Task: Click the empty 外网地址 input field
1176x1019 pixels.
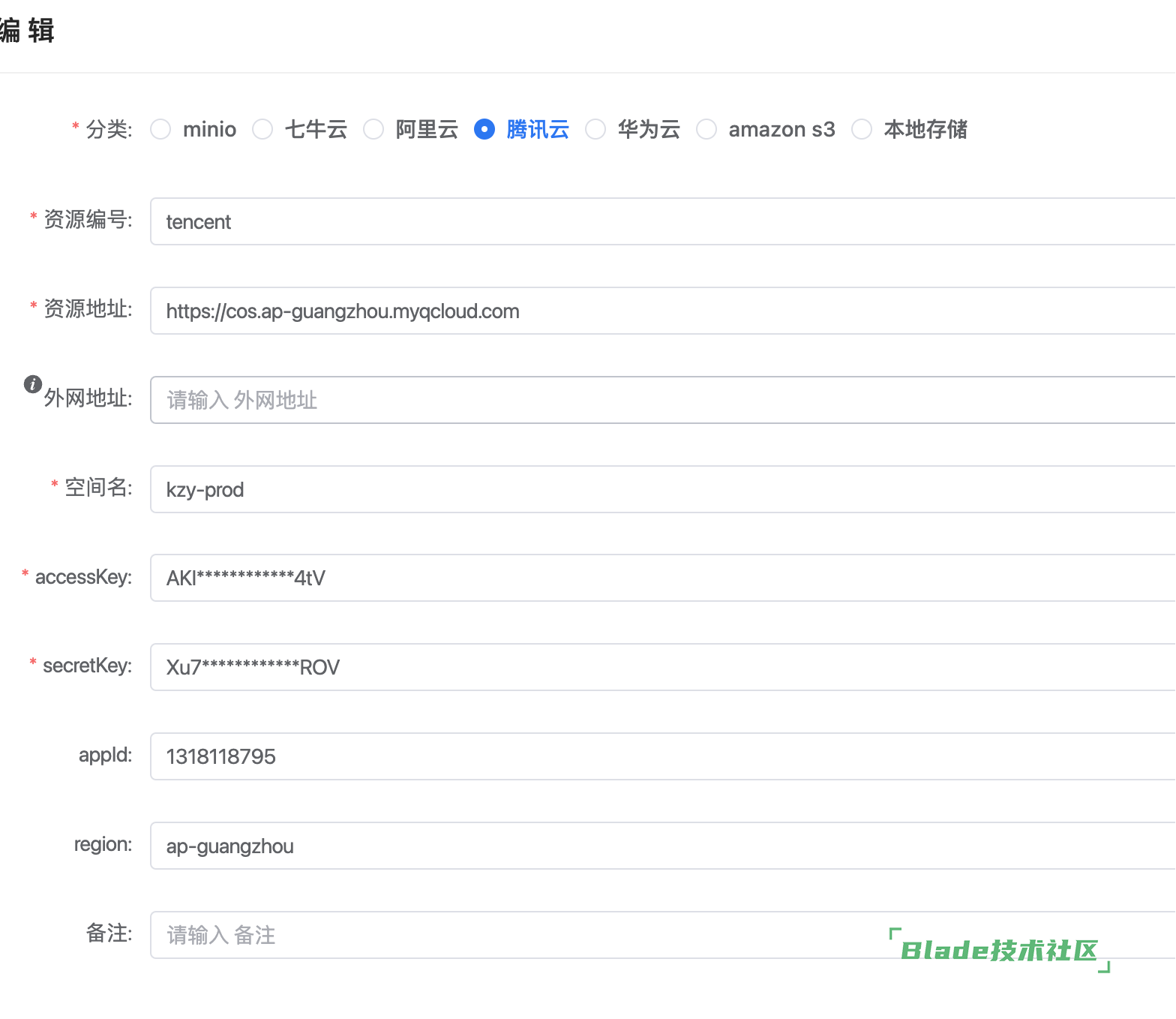Action: pos(663,400)
